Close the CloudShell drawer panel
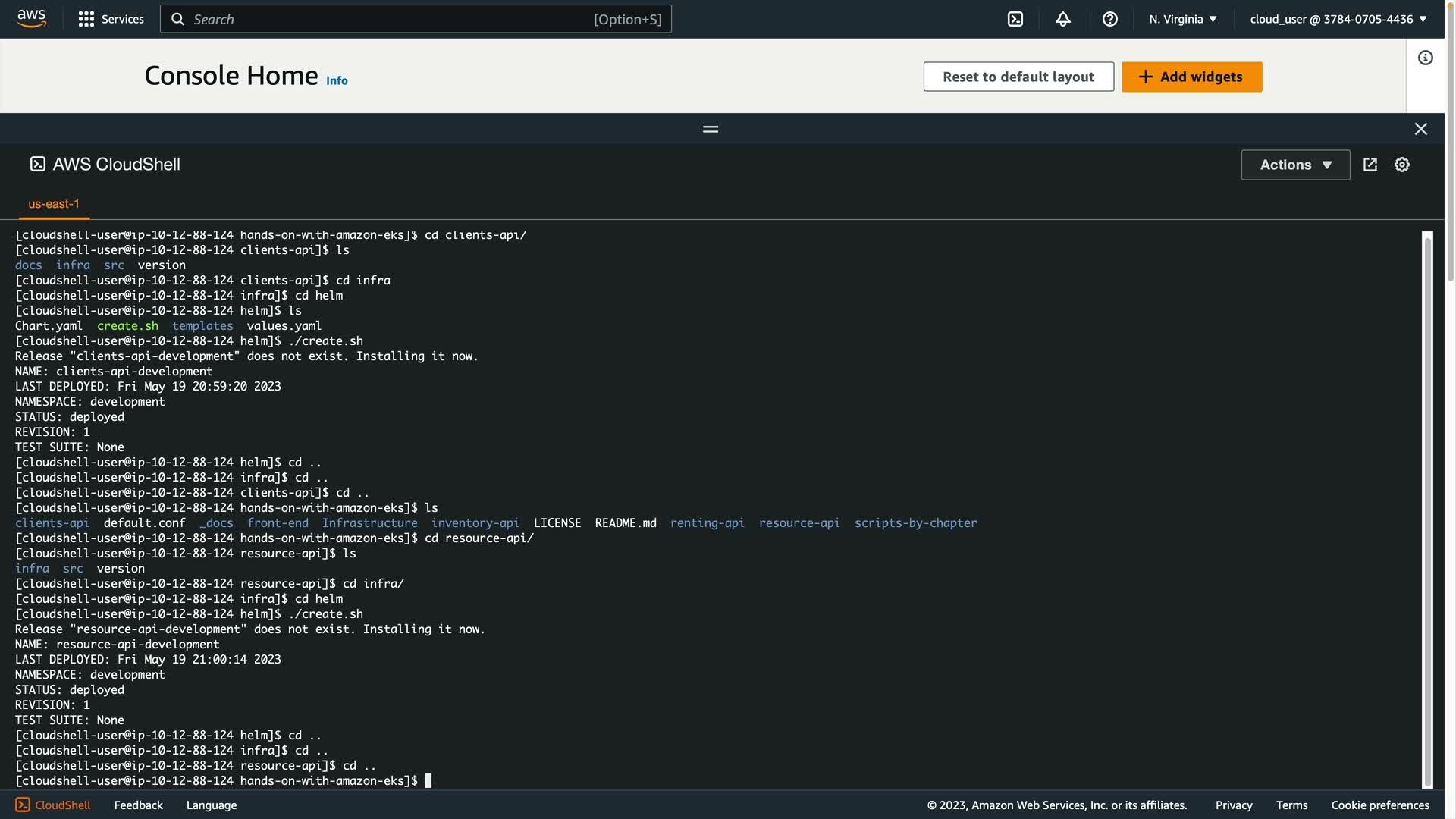1456x819 pixels. [x=1420, y=129]
